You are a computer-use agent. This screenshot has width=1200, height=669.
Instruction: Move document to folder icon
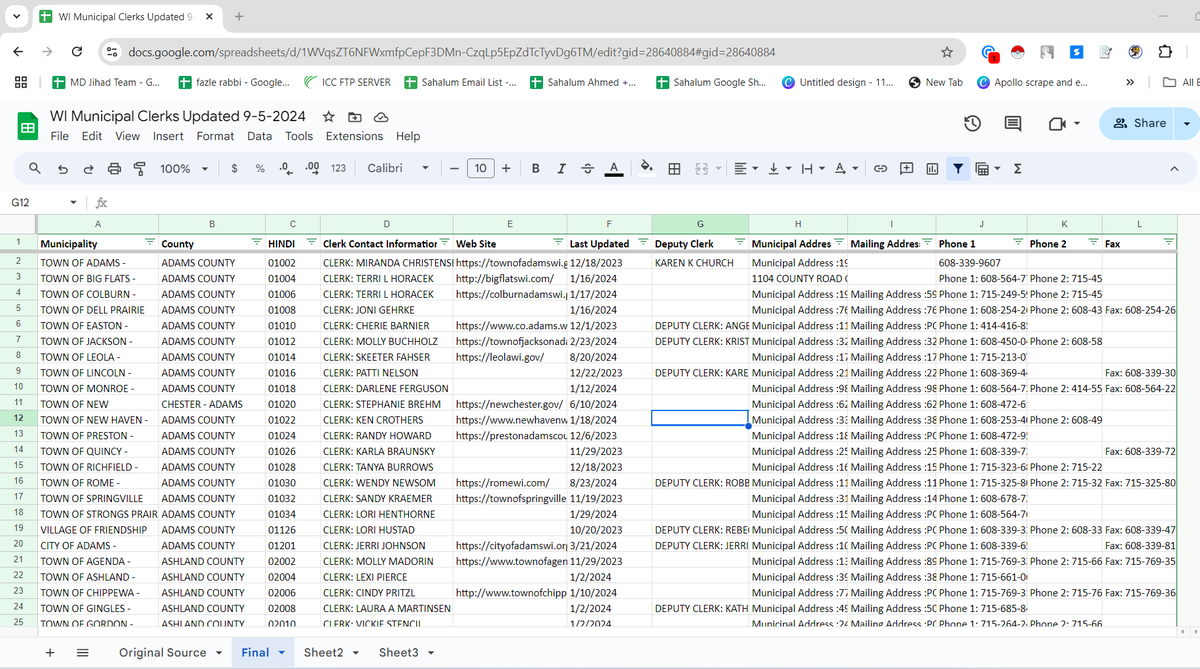354,116
